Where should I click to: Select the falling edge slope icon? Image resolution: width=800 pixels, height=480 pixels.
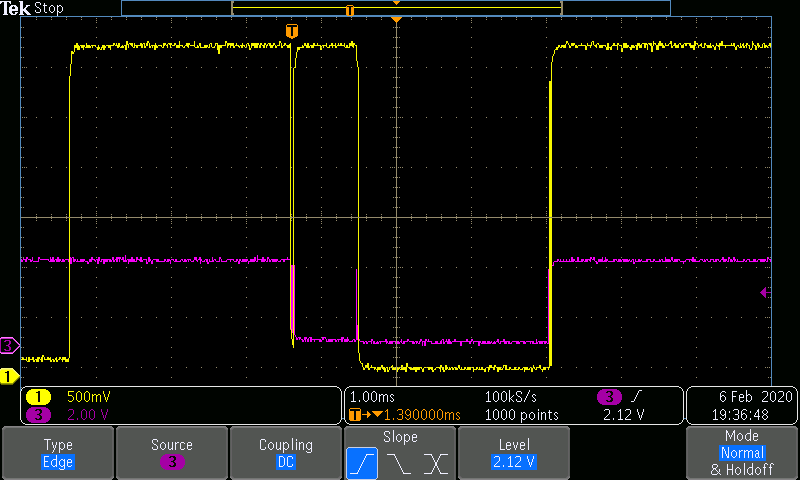point(399,463)
